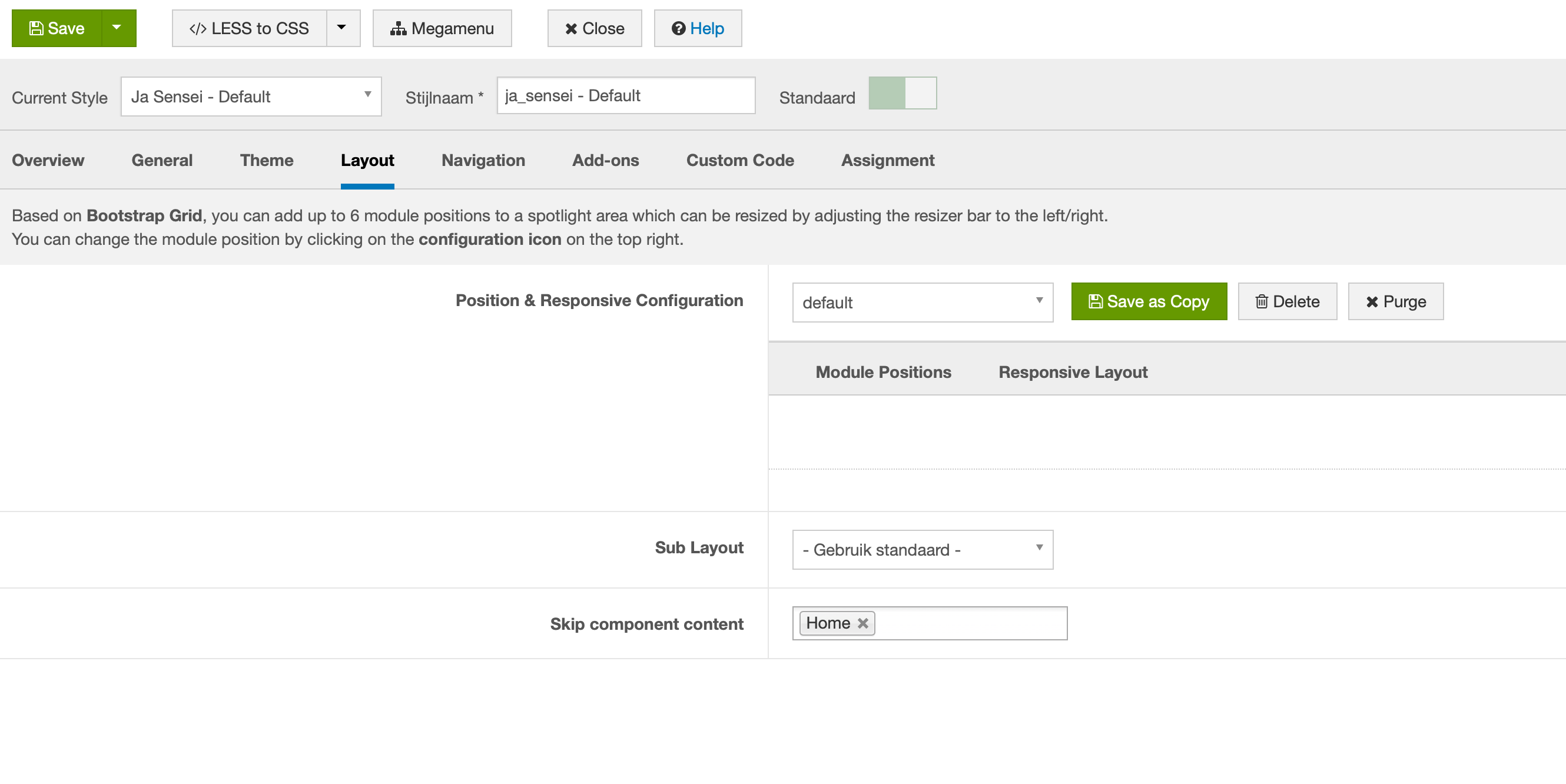Screen dimensions: 1566x784
Task: Click the Save button
Action: click(57, 29)
